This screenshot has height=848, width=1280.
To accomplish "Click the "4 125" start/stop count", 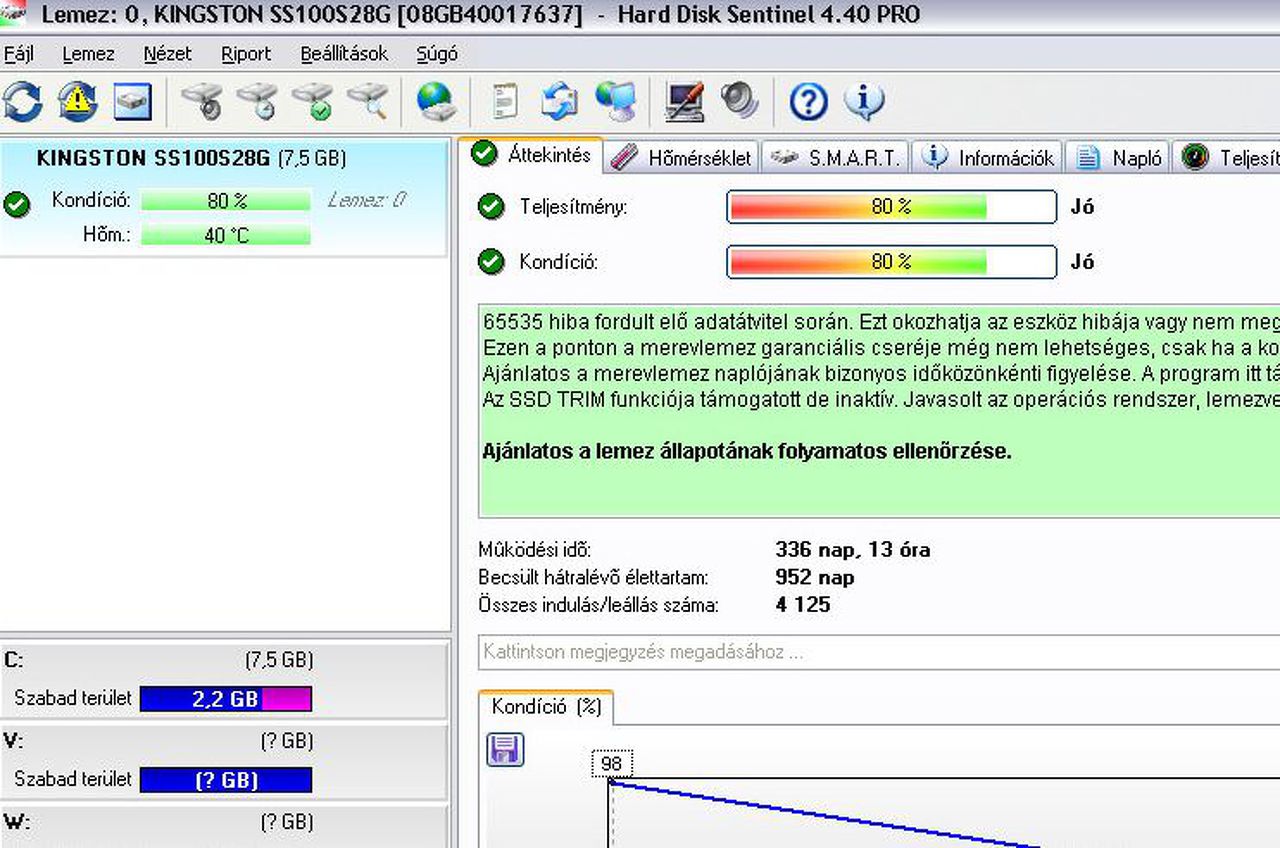I will coord(803,605).
